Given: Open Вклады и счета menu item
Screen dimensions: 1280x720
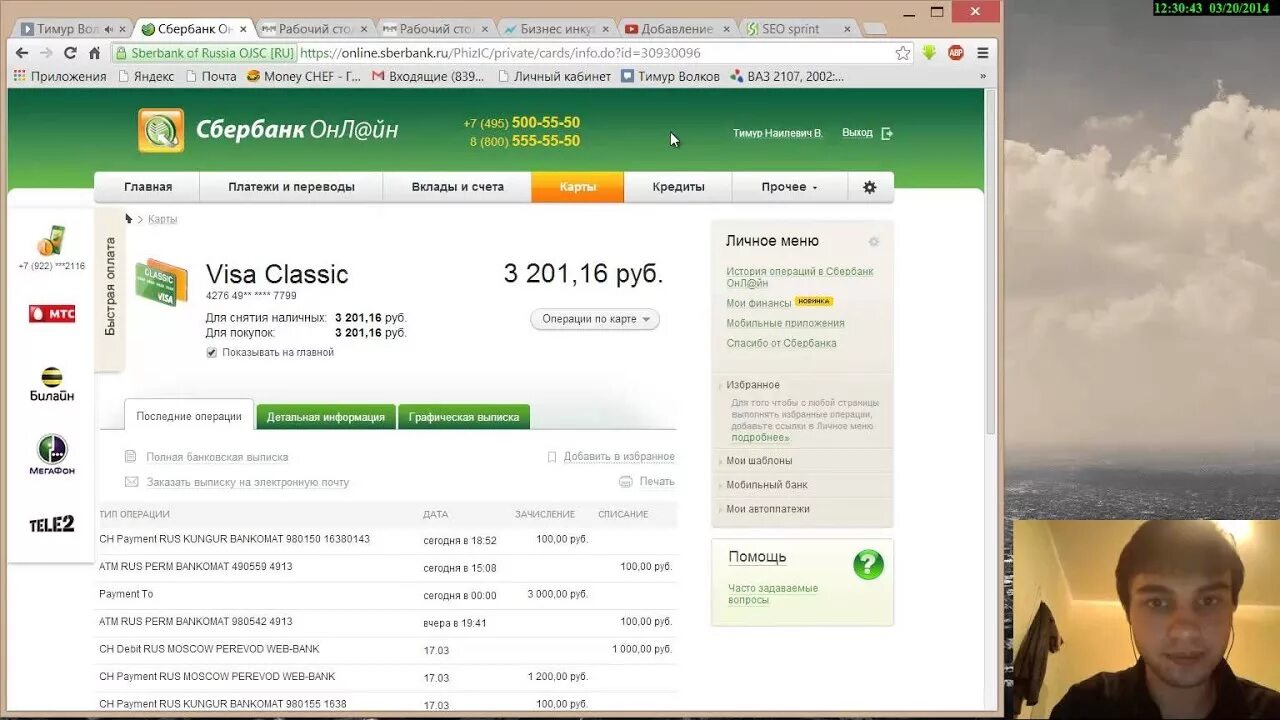Looking at the screenshot, I should 458,187.
